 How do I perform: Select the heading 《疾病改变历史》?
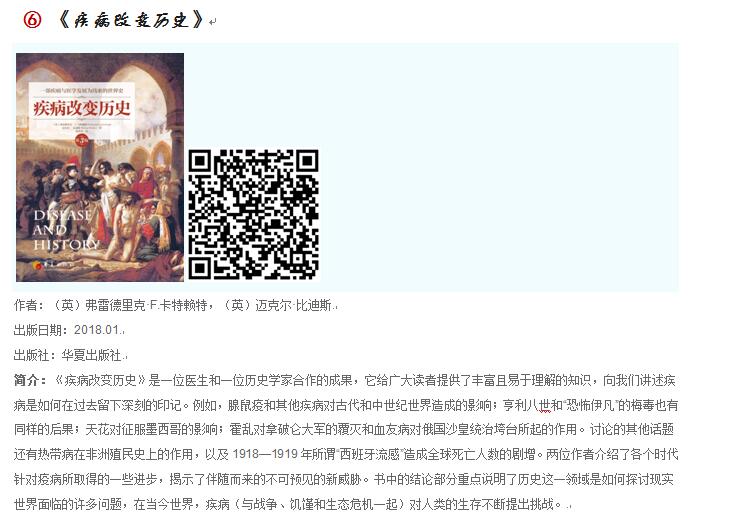pos(132,20)
